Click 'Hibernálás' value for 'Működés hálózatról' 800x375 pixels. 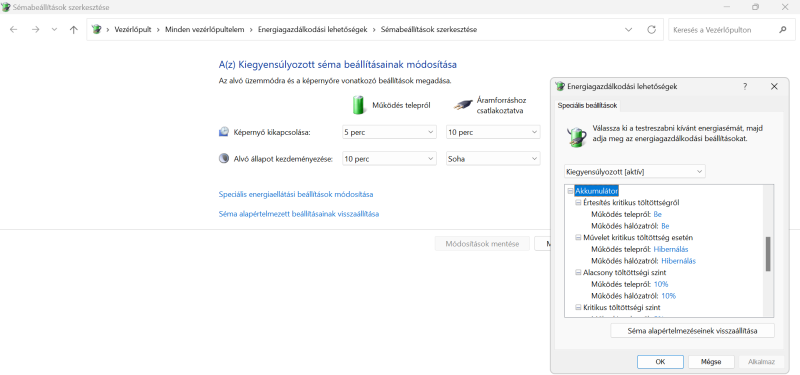point(679,261)
